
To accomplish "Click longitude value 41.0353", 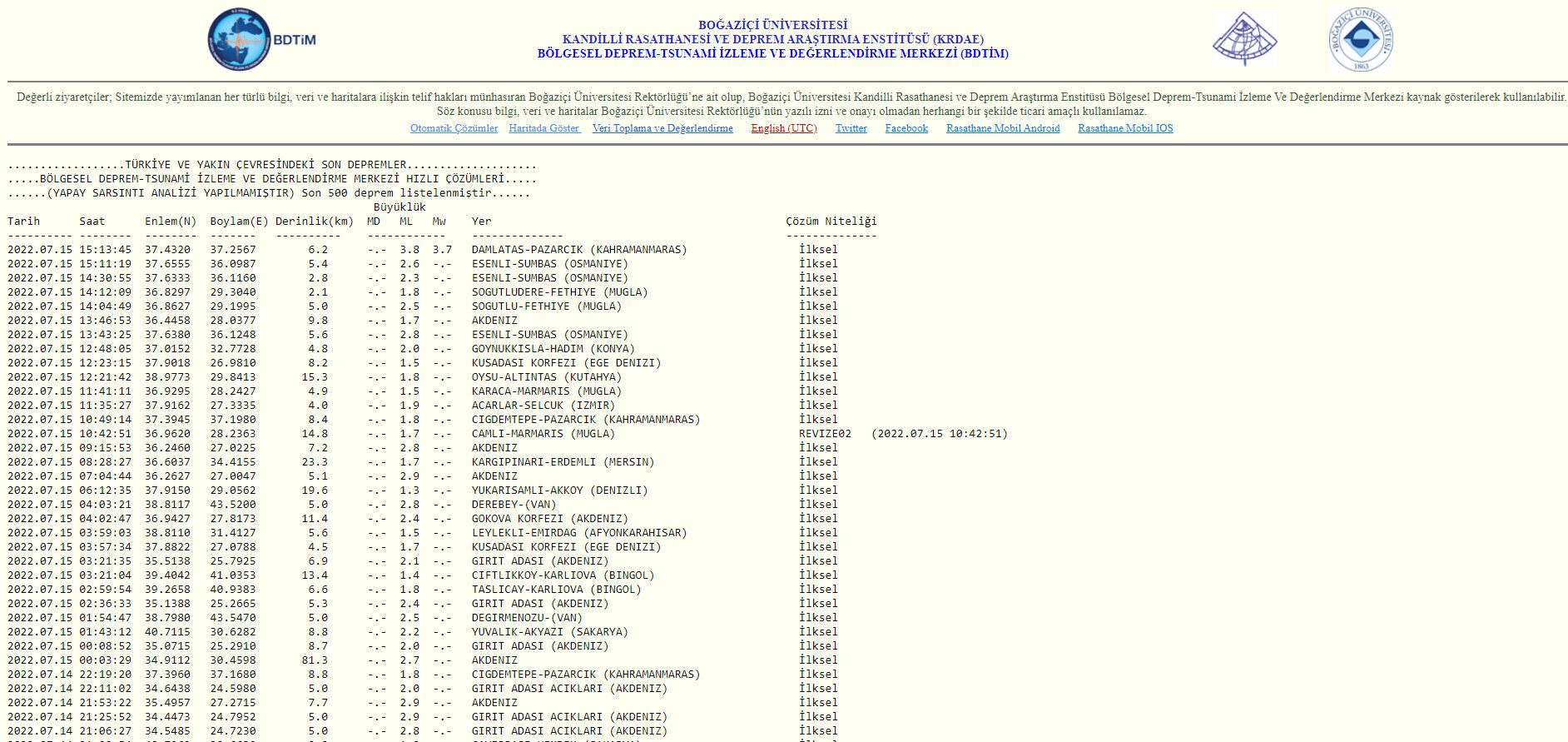I will point(233,575).
